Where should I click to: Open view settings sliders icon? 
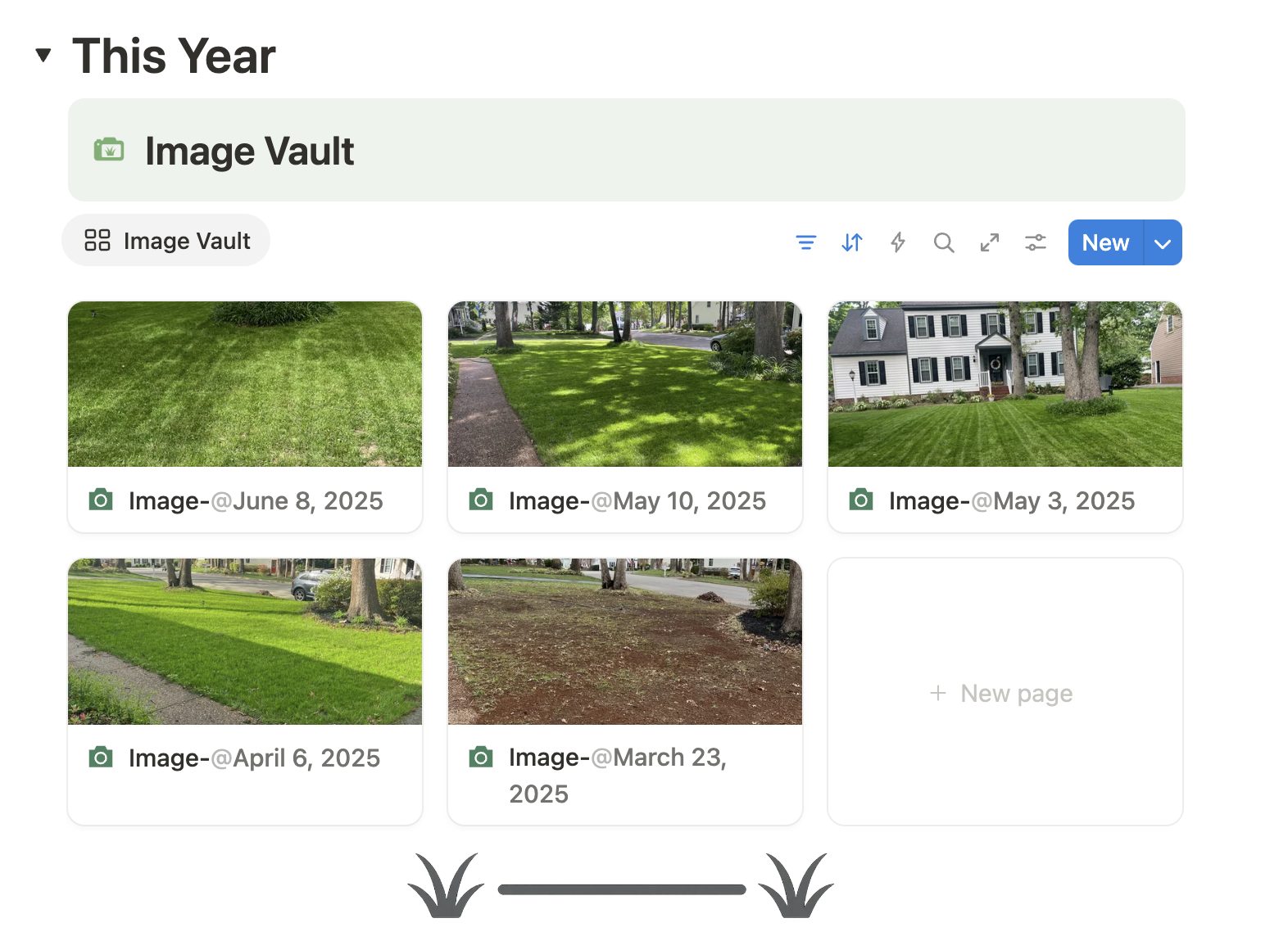tap(1036, 242)
